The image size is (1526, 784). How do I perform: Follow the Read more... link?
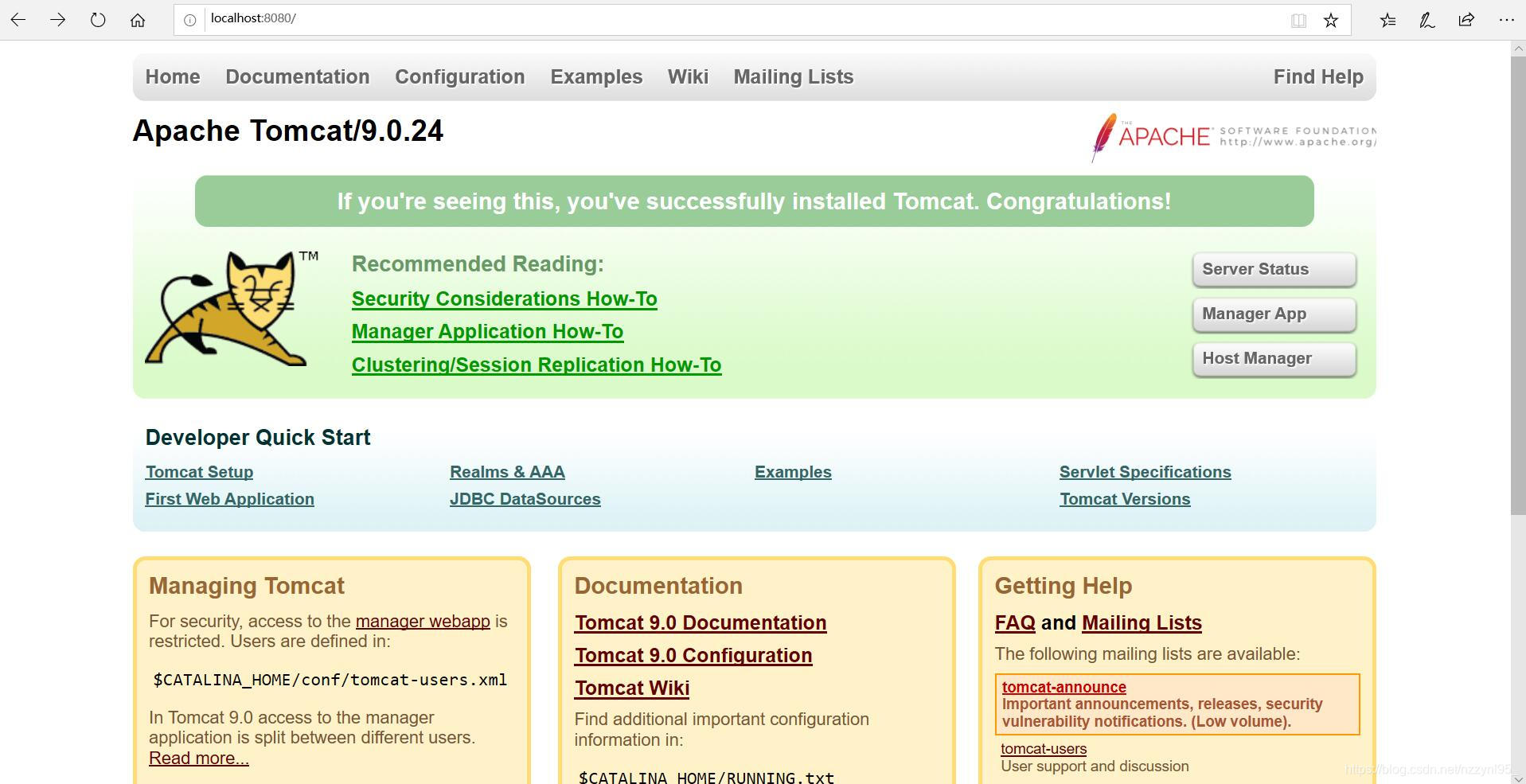tap(199, 759)
